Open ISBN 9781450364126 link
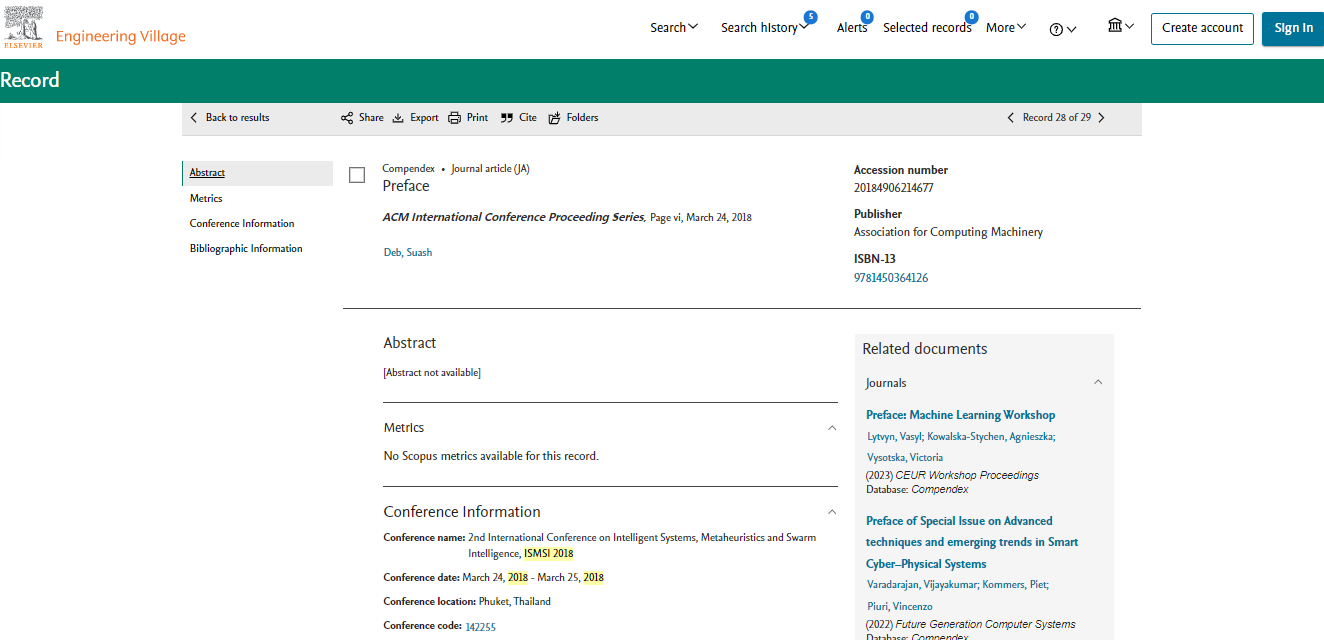 pos(891,278)
